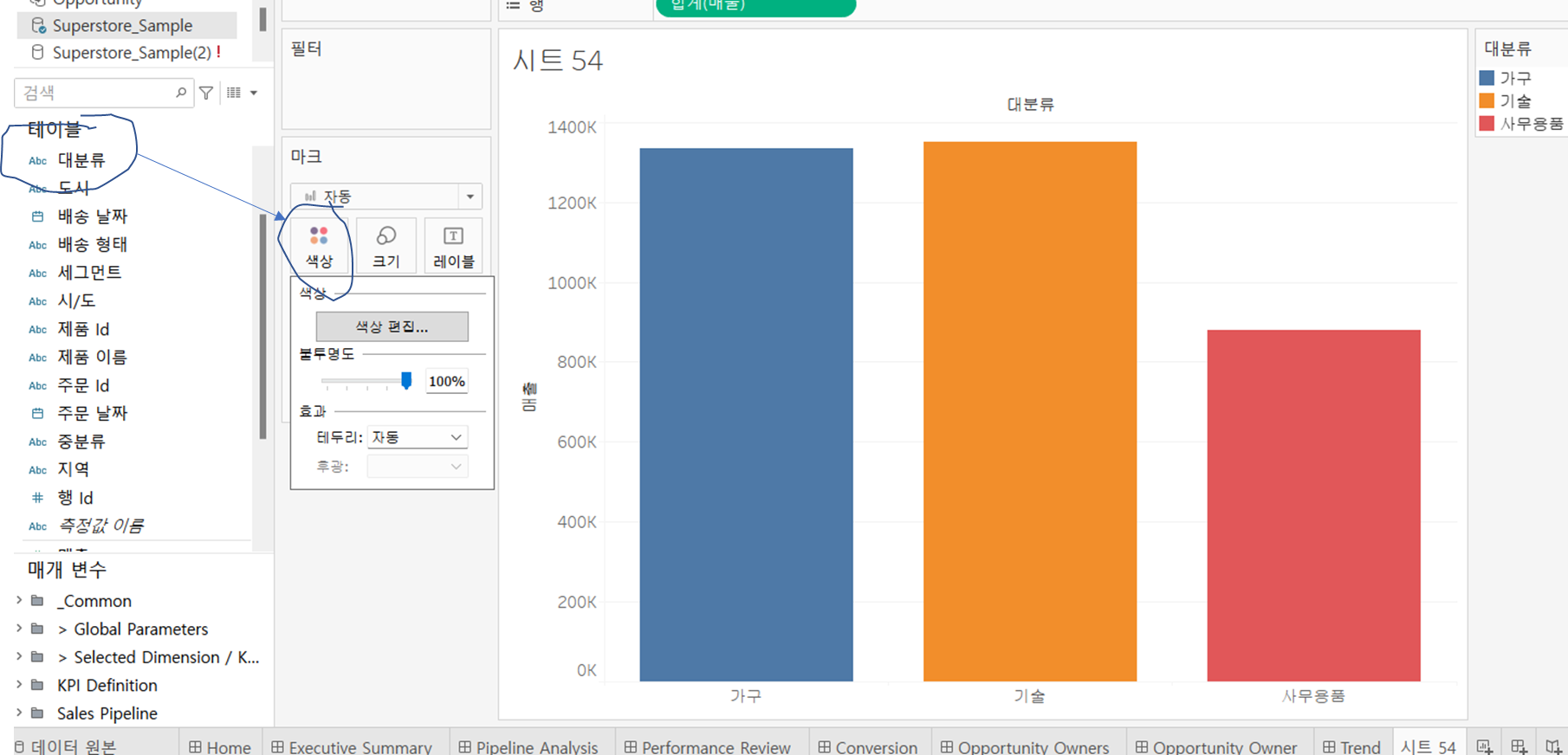The width and height of the screenshot is (1568, 755).
Task: Click the dashboard grid icon on Home tab
Action: [x=195, y=747]
